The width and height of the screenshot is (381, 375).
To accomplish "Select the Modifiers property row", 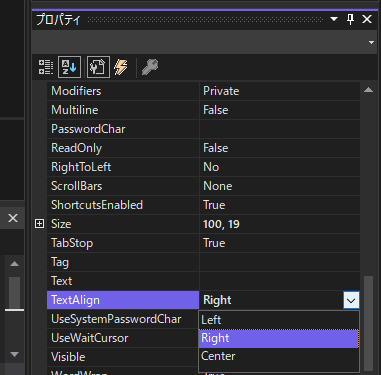I will pyautogui.click(x=123, y=91).
